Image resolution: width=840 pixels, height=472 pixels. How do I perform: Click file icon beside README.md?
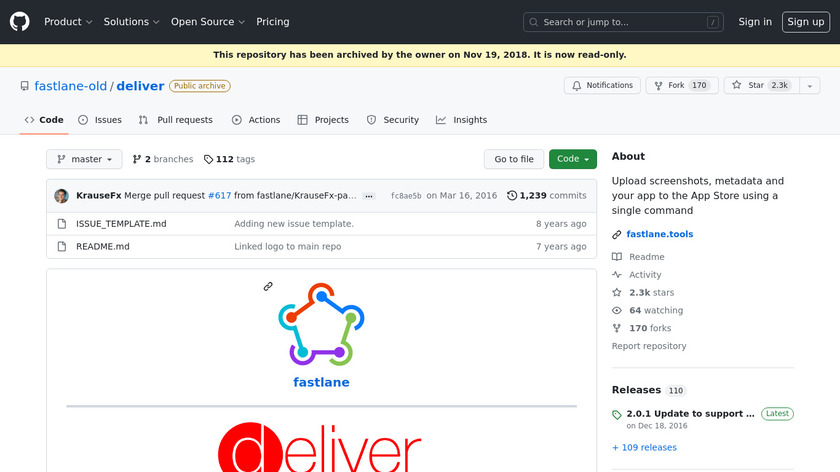coord(62,246)
